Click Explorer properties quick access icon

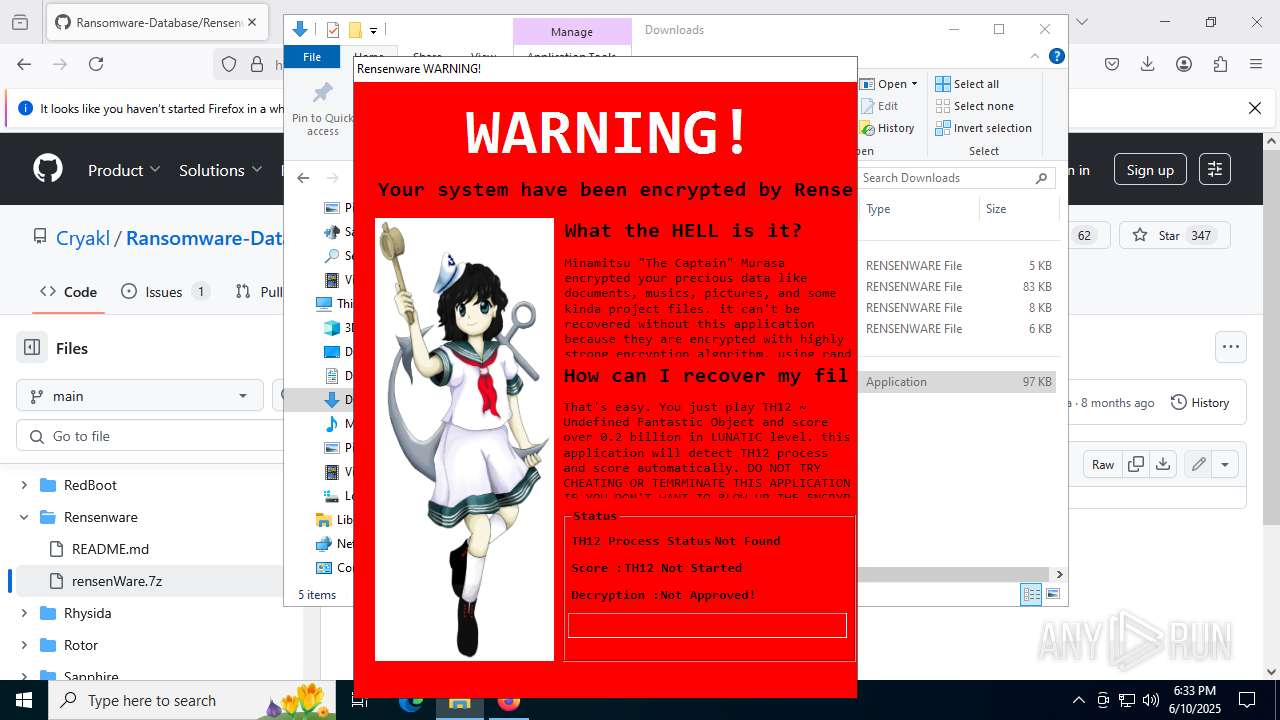(333, 30)
